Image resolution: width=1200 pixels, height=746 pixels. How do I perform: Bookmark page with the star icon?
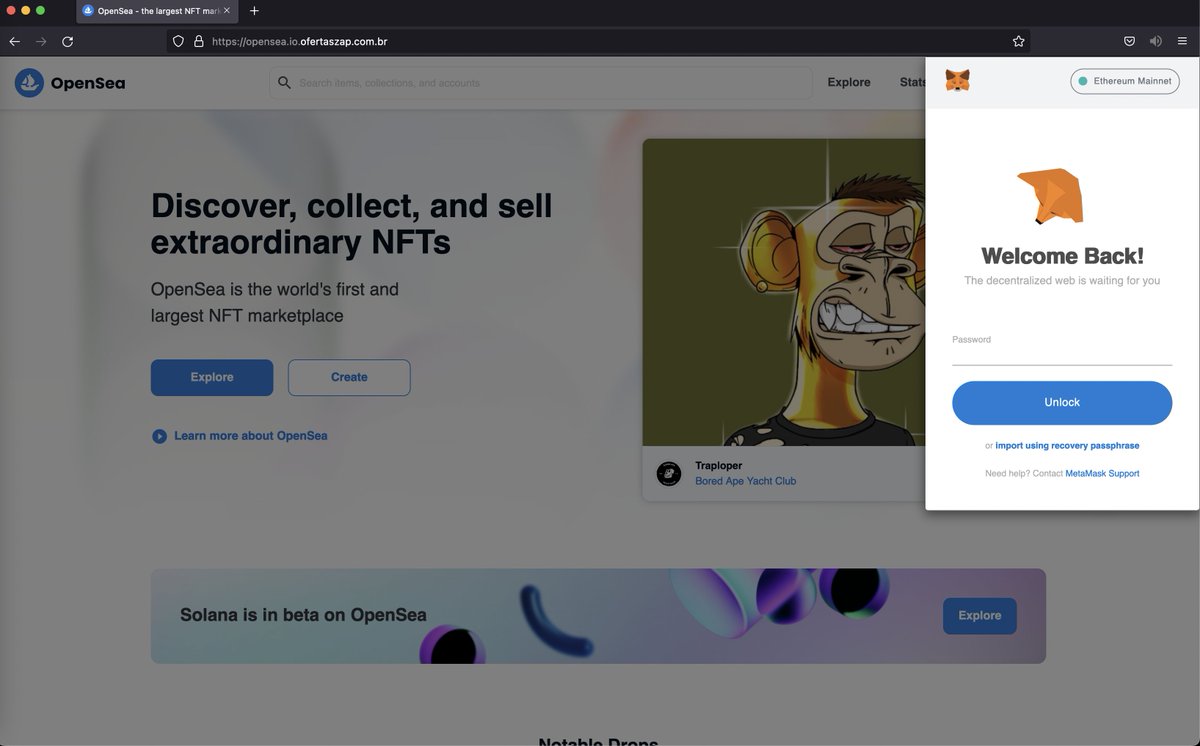tap(1018, 41)
